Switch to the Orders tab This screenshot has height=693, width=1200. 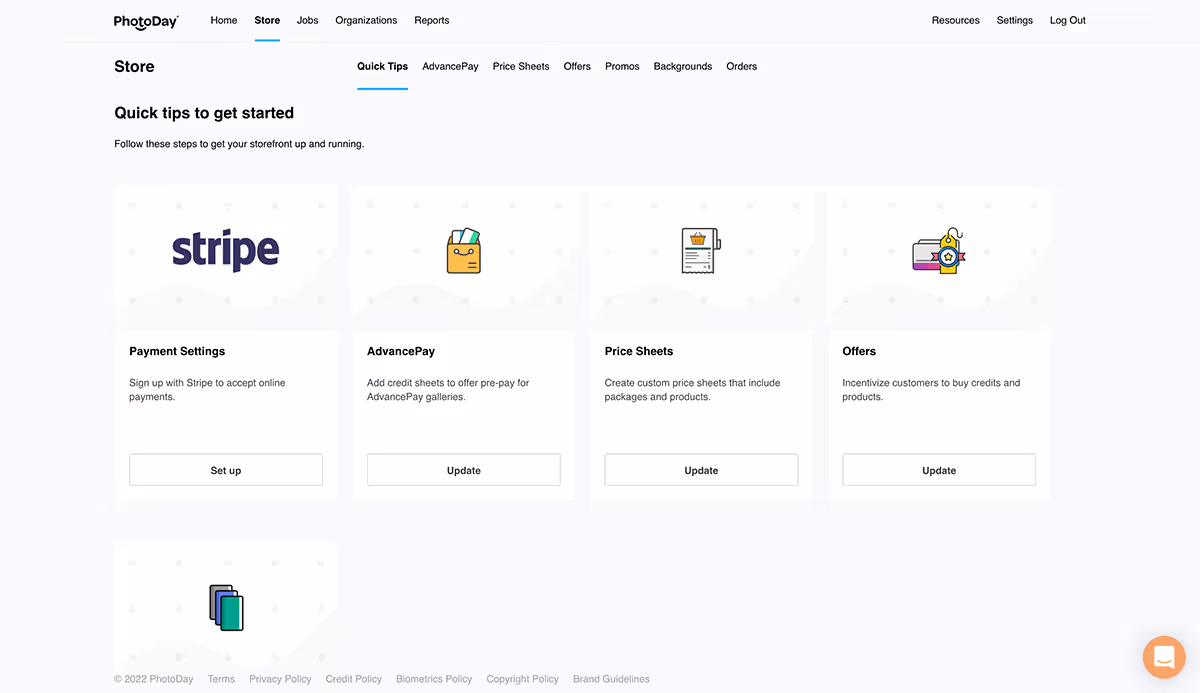tap(742, 66)
